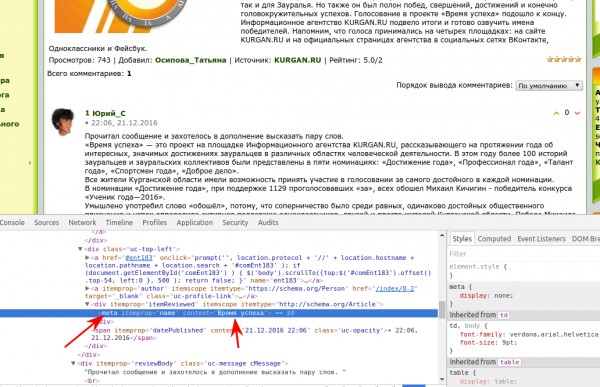
Task: Open the Network tab
Action: coord(82,222)
